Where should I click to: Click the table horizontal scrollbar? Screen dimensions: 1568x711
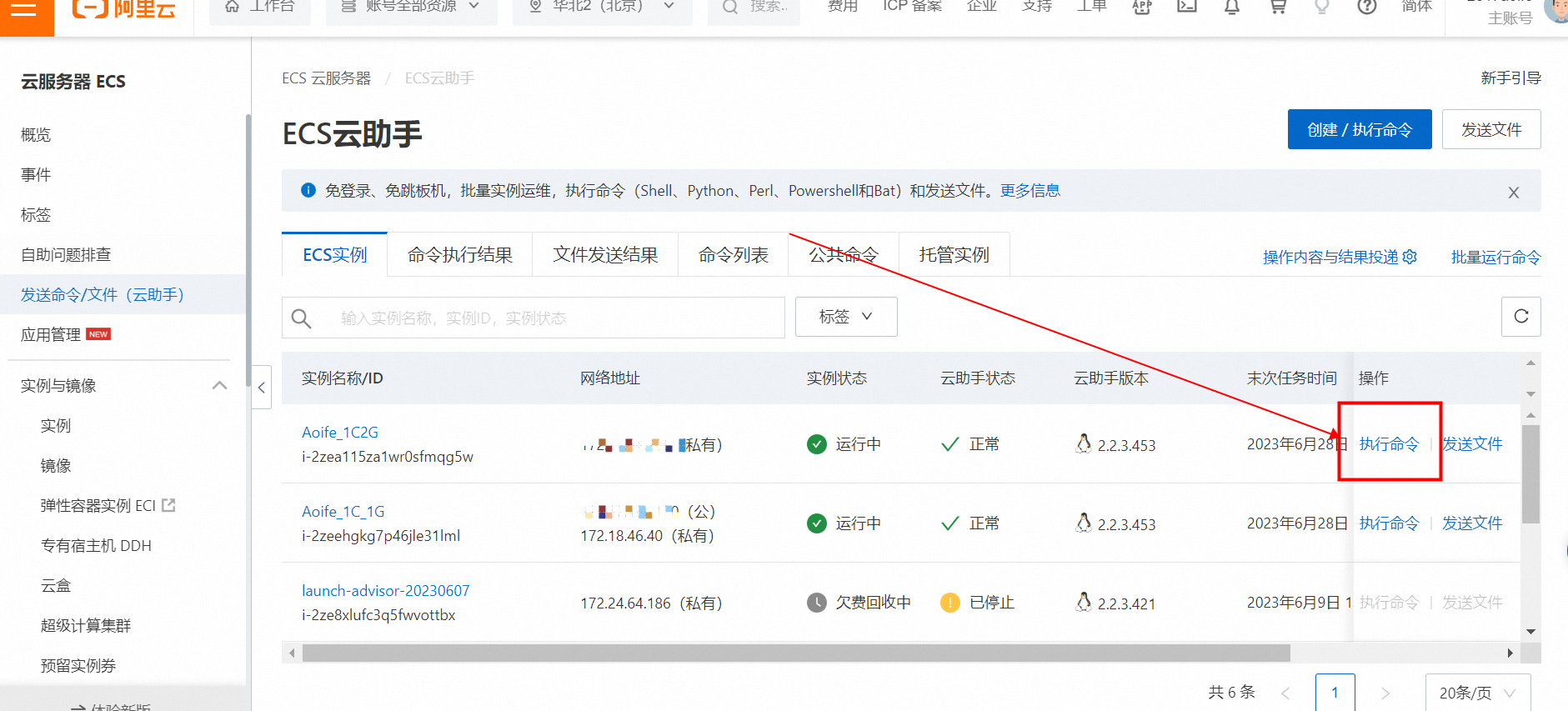[796, 653]
